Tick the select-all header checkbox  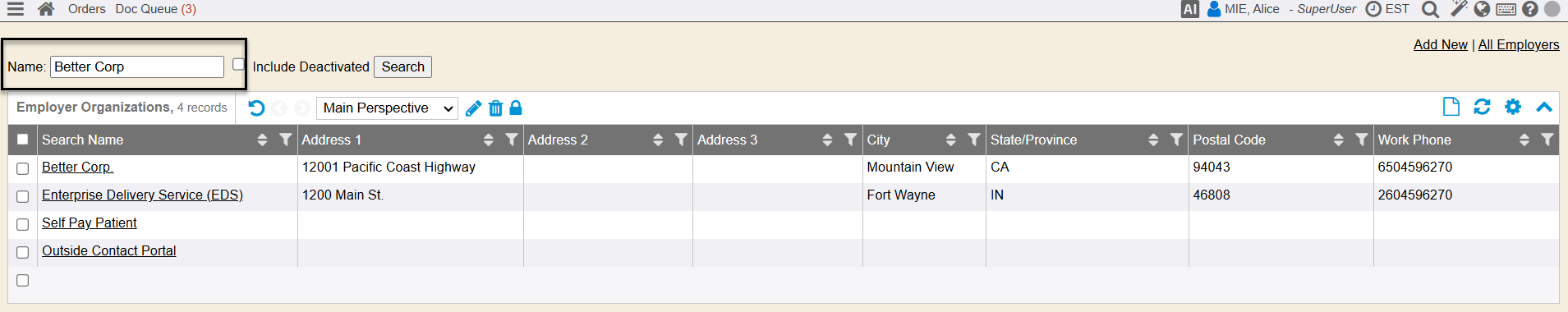click(x=23, y=140)
